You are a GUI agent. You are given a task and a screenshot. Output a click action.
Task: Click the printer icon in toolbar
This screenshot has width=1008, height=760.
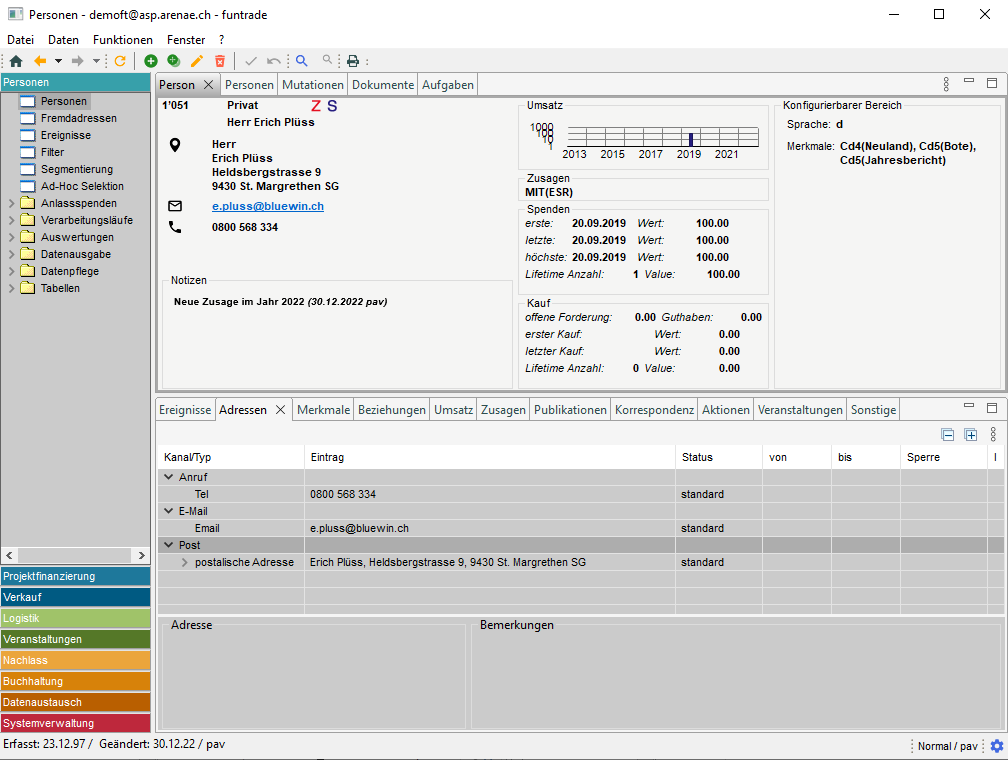[x=352, y=61]
